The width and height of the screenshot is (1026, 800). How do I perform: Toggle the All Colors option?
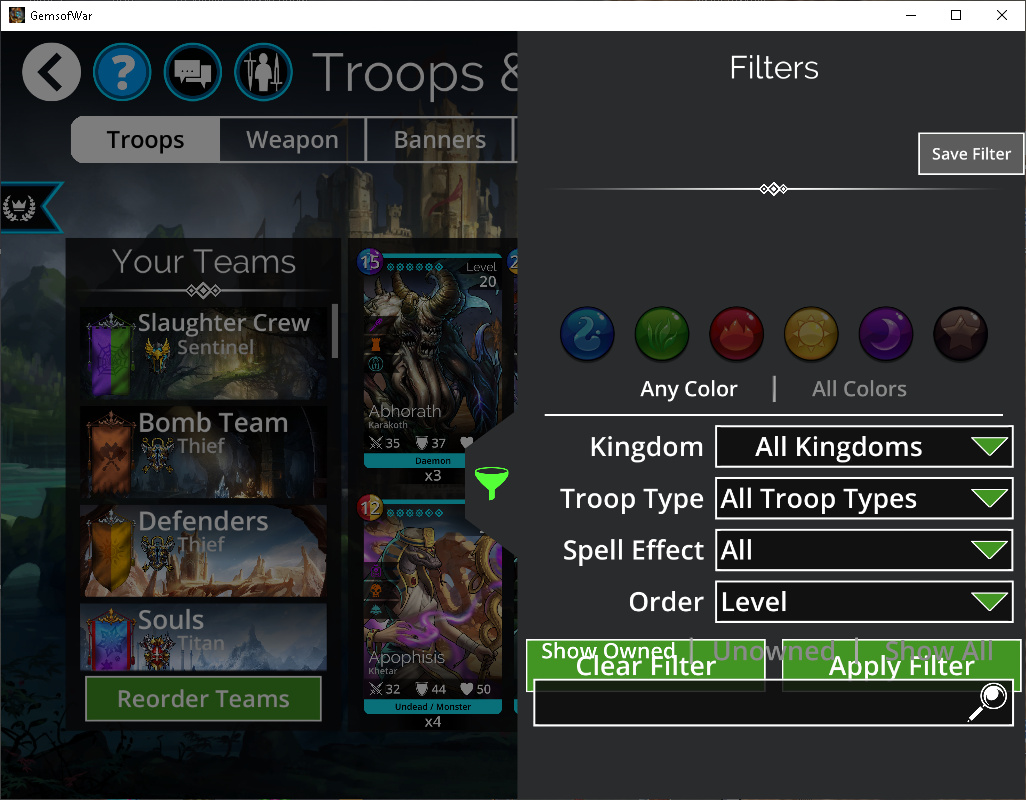pyautogui.click(x=859, y=389)
